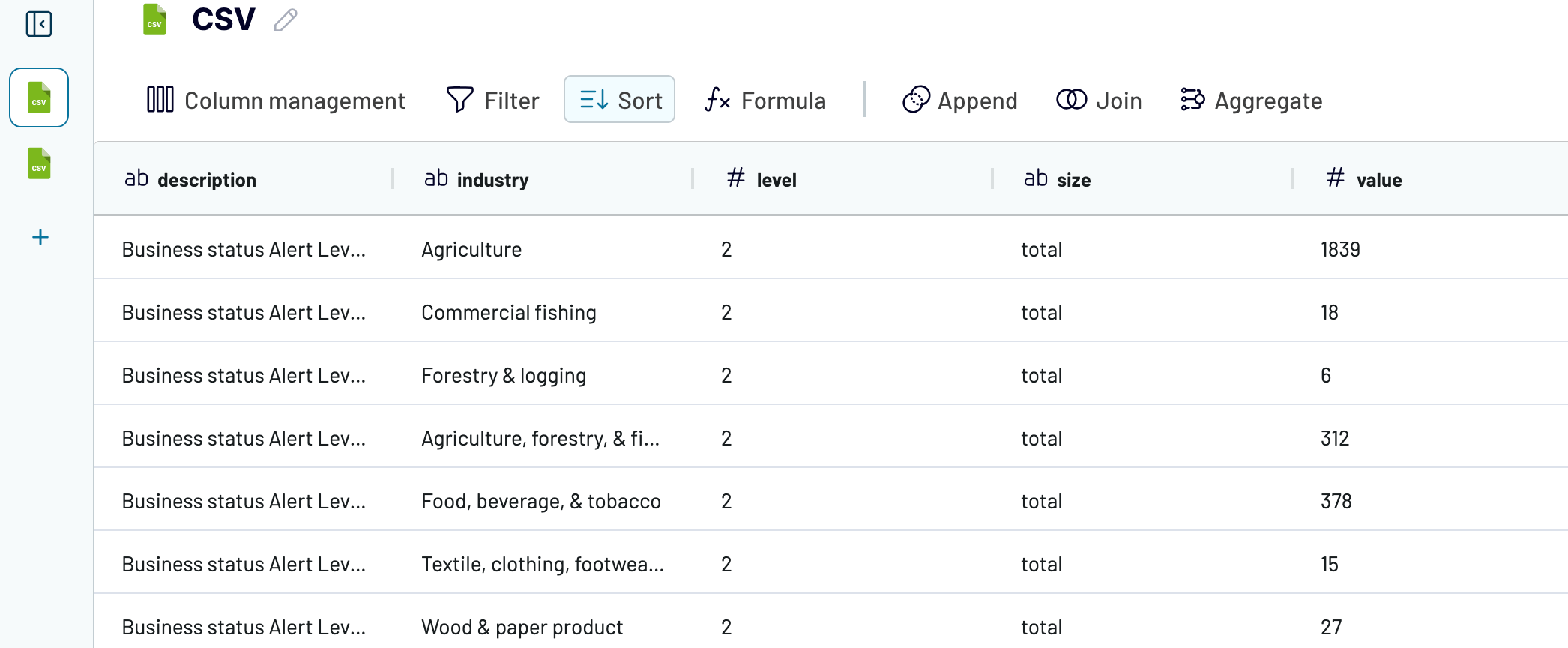Click size 'total' in Wood & paper row
1568x648 pixels.
[x=1042, y=627]
